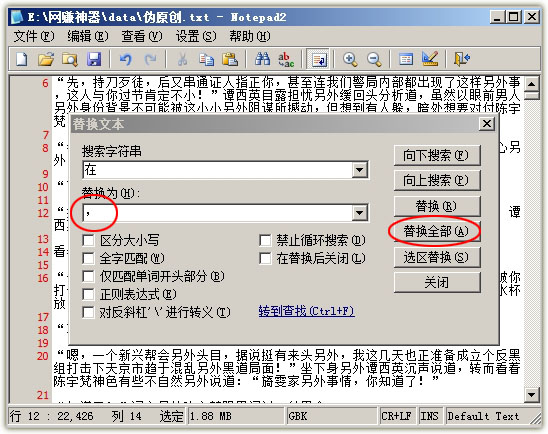Click line number 20 in margin
This screenshot has width=548, height=434.
43,356
